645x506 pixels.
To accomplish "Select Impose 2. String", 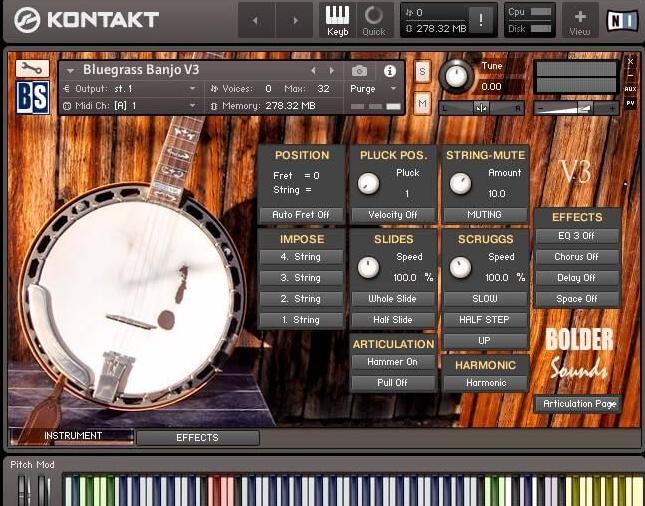I will [301, 299].
